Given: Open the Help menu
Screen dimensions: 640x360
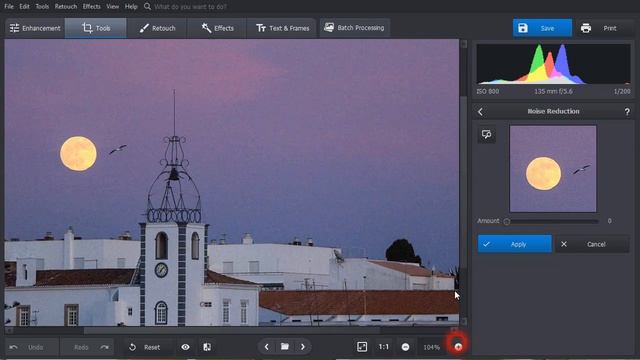Looking at the screenshot, I should (131, 7).
